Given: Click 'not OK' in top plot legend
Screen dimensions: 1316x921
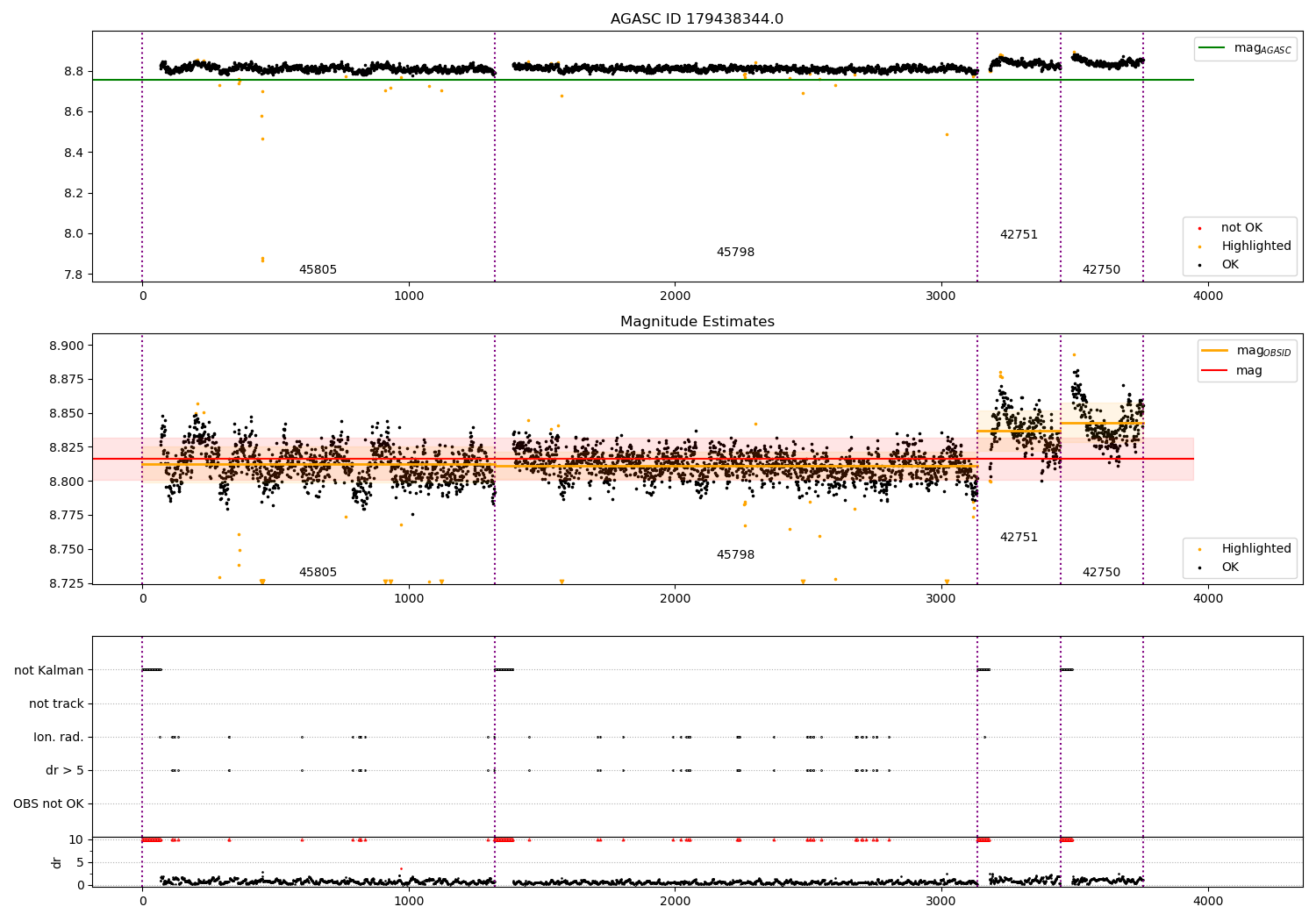Looking at the screenshot, I should click(1241, 228).
